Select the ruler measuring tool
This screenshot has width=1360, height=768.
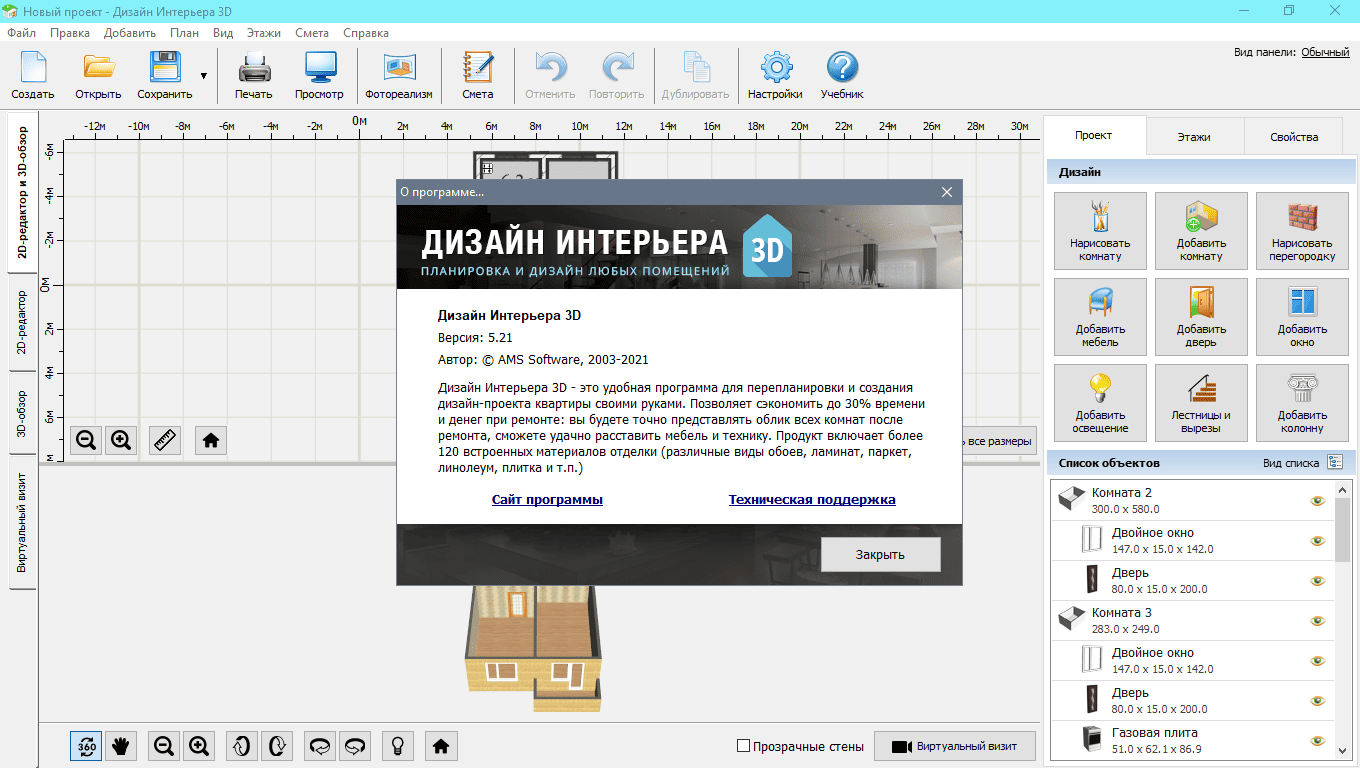[x=165, y=439]
